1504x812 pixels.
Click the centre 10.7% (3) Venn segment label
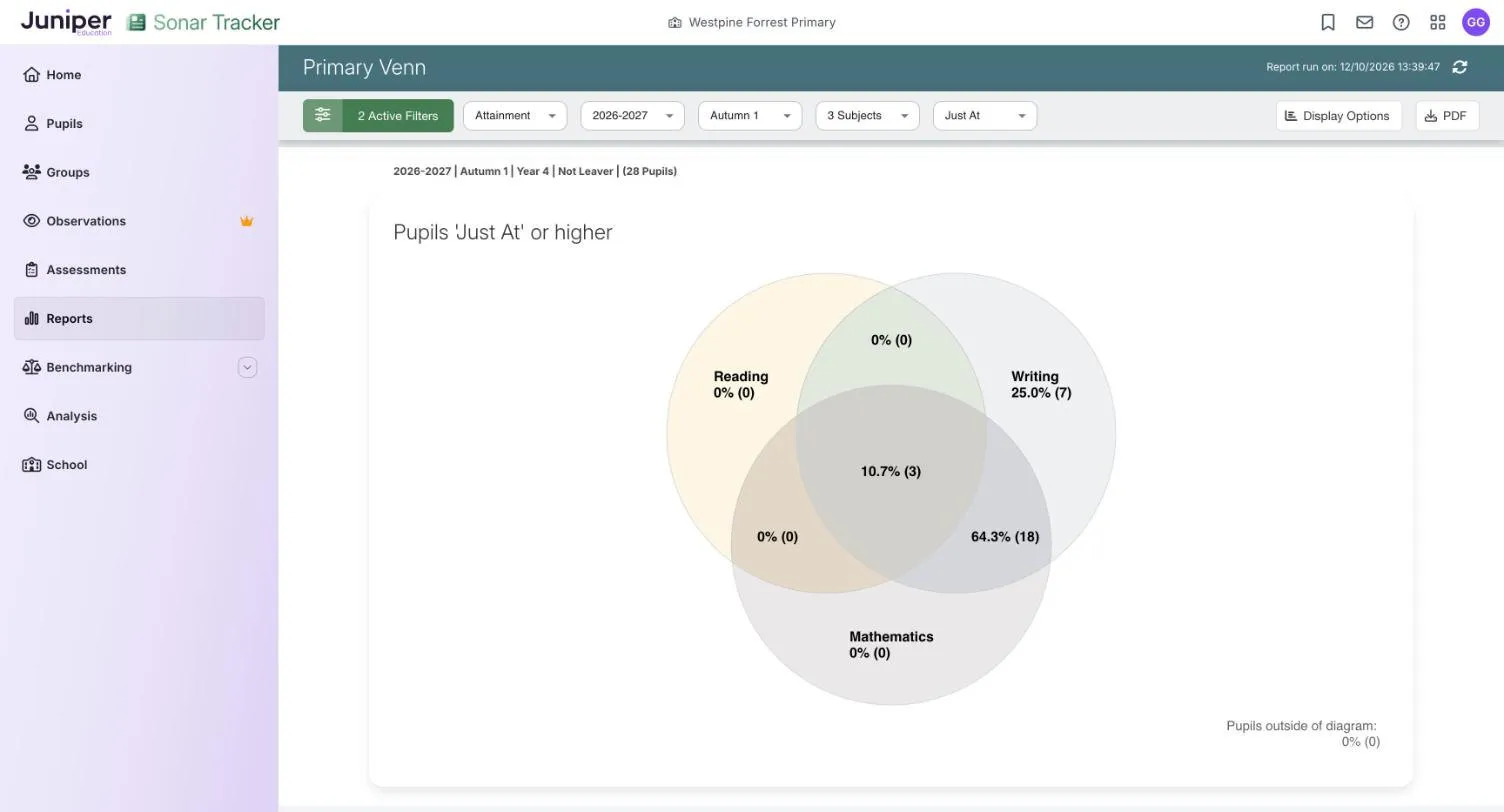pyautogui.click(x=891, y=471)
